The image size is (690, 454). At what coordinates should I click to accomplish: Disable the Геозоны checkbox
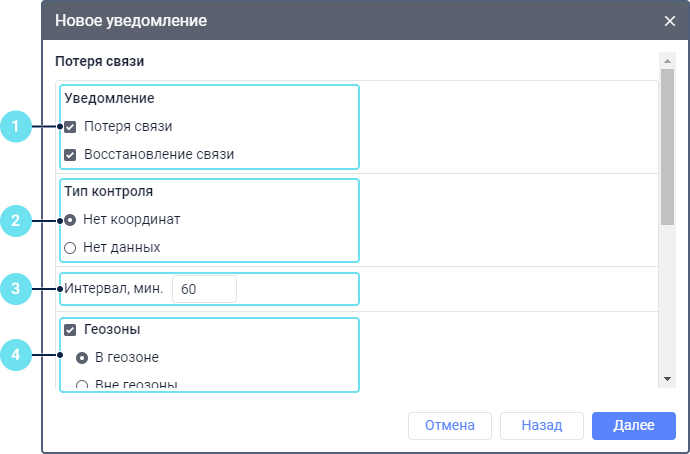(70, 329)
